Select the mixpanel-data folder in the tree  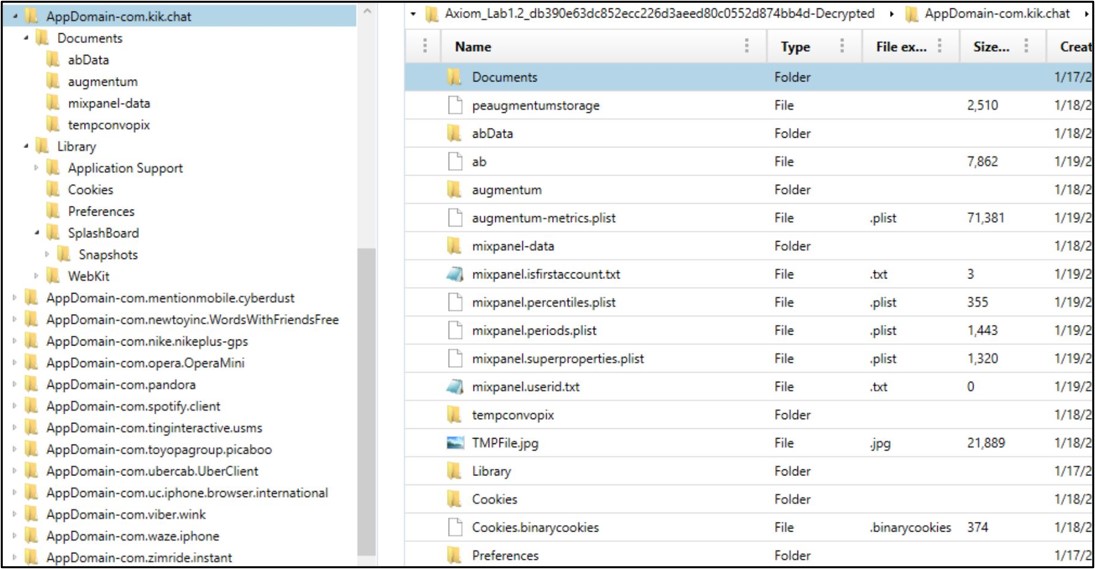point(109,103)
